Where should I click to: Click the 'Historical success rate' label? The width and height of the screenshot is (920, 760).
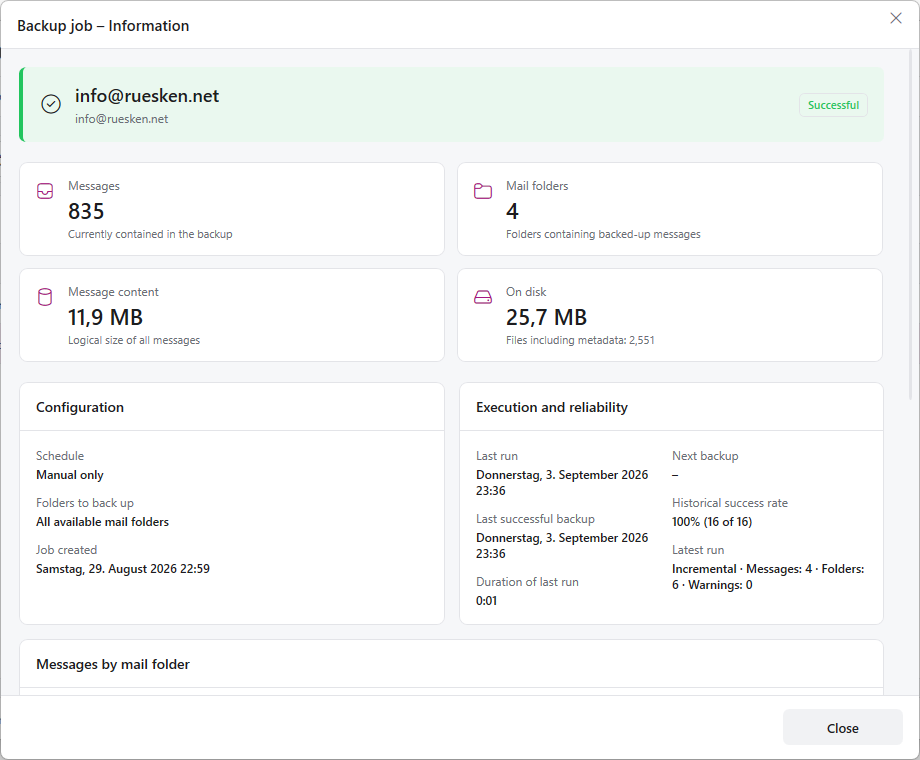point(729,503)
